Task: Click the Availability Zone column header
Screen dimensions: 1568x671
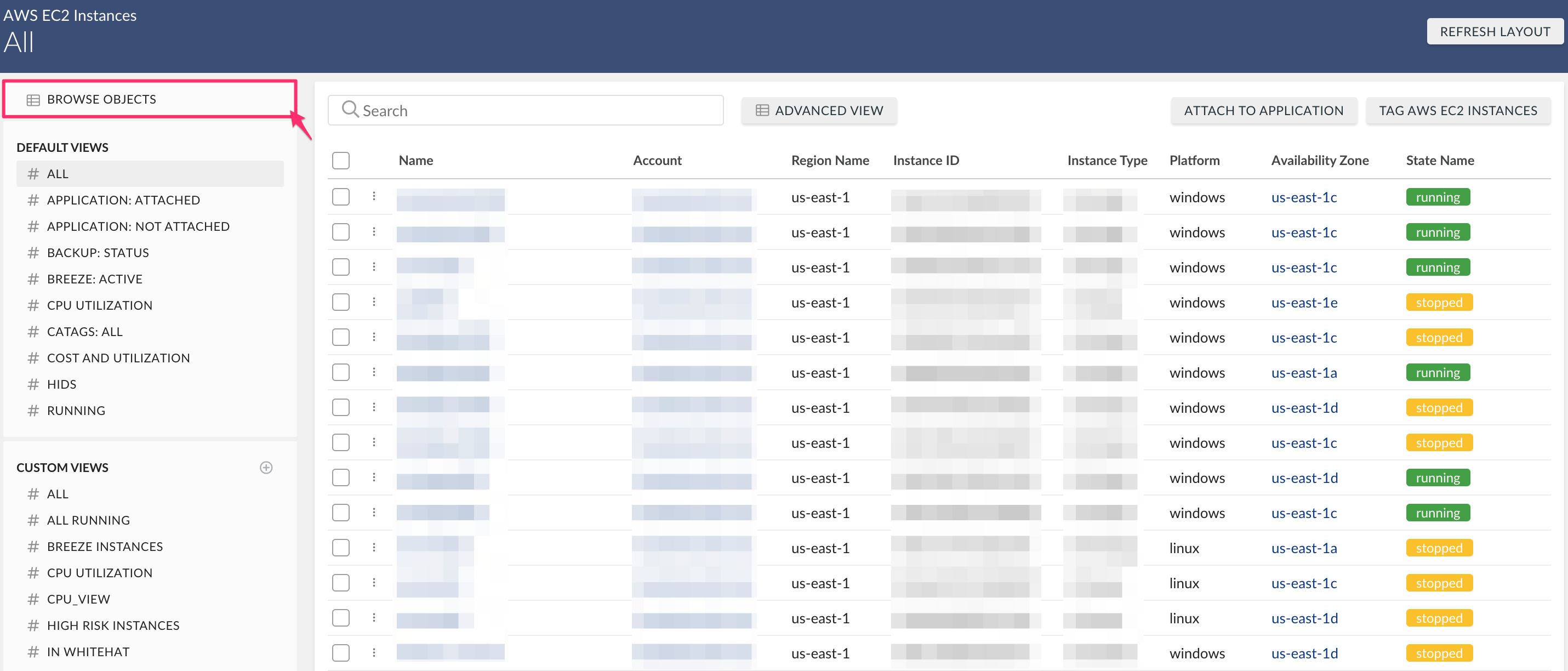Action: [1320, 161]
